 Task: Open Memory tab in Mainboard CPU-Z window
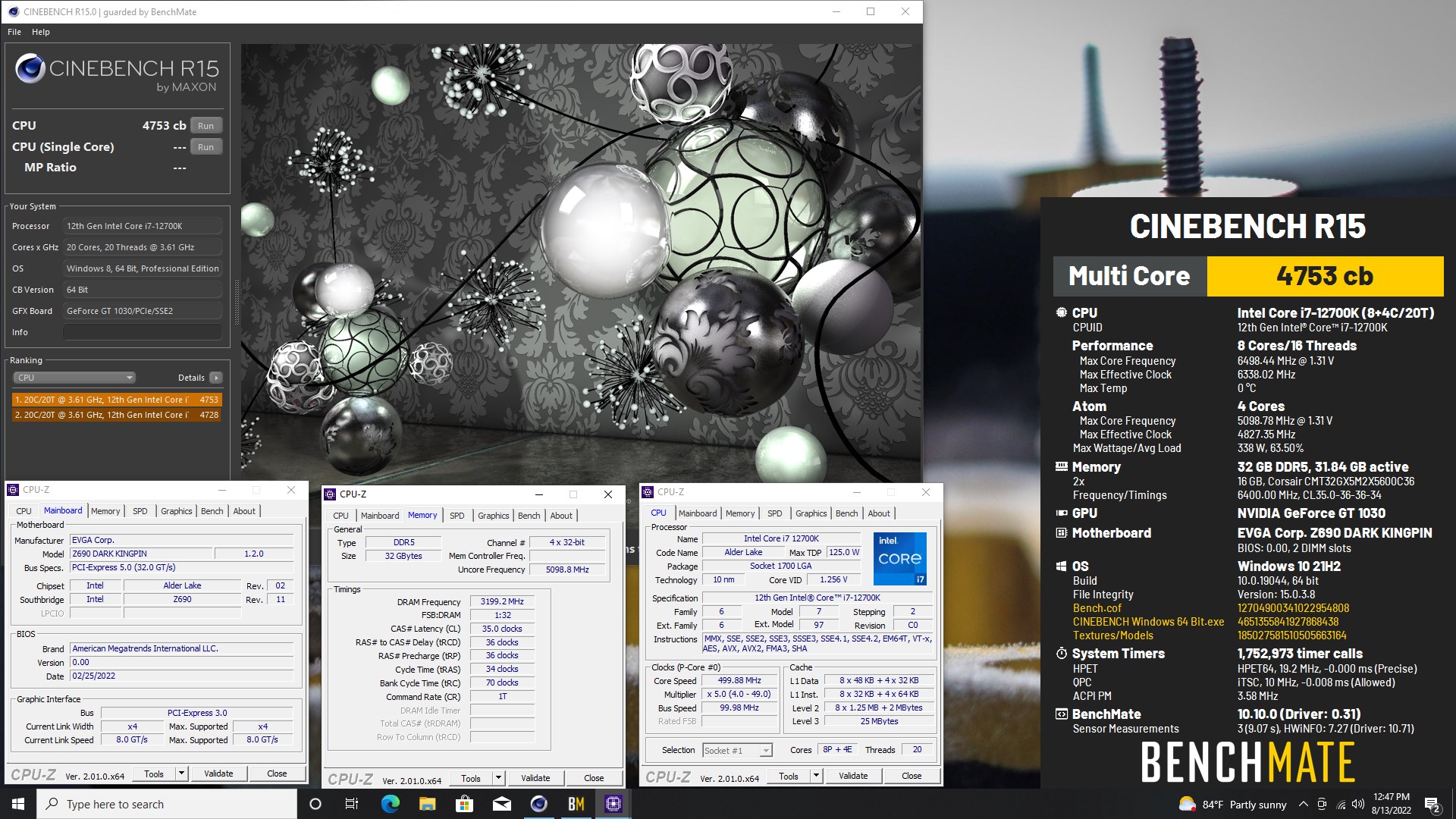pyautogui.click(x=105, y=511)
